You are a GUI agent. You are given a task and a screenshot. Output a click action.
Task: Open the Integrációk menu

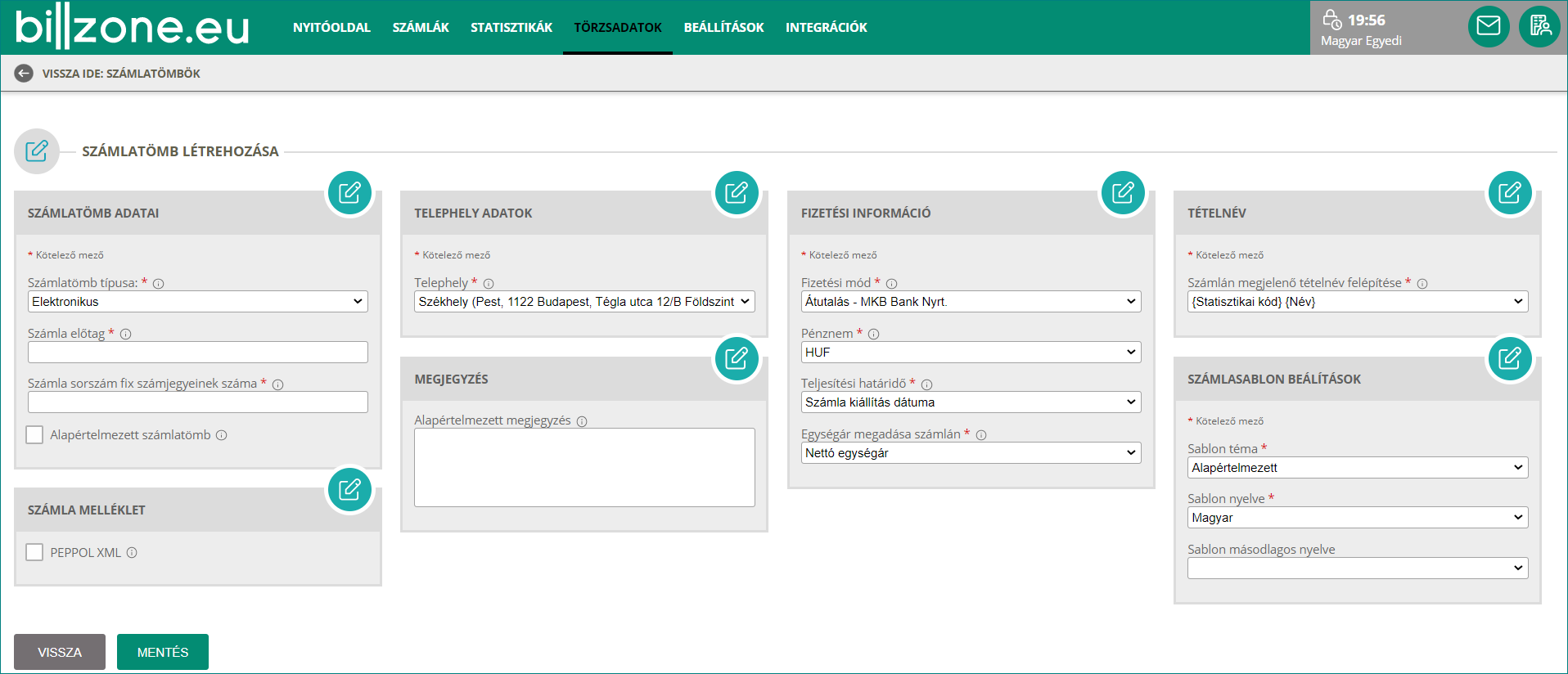[x=827, y=28]
